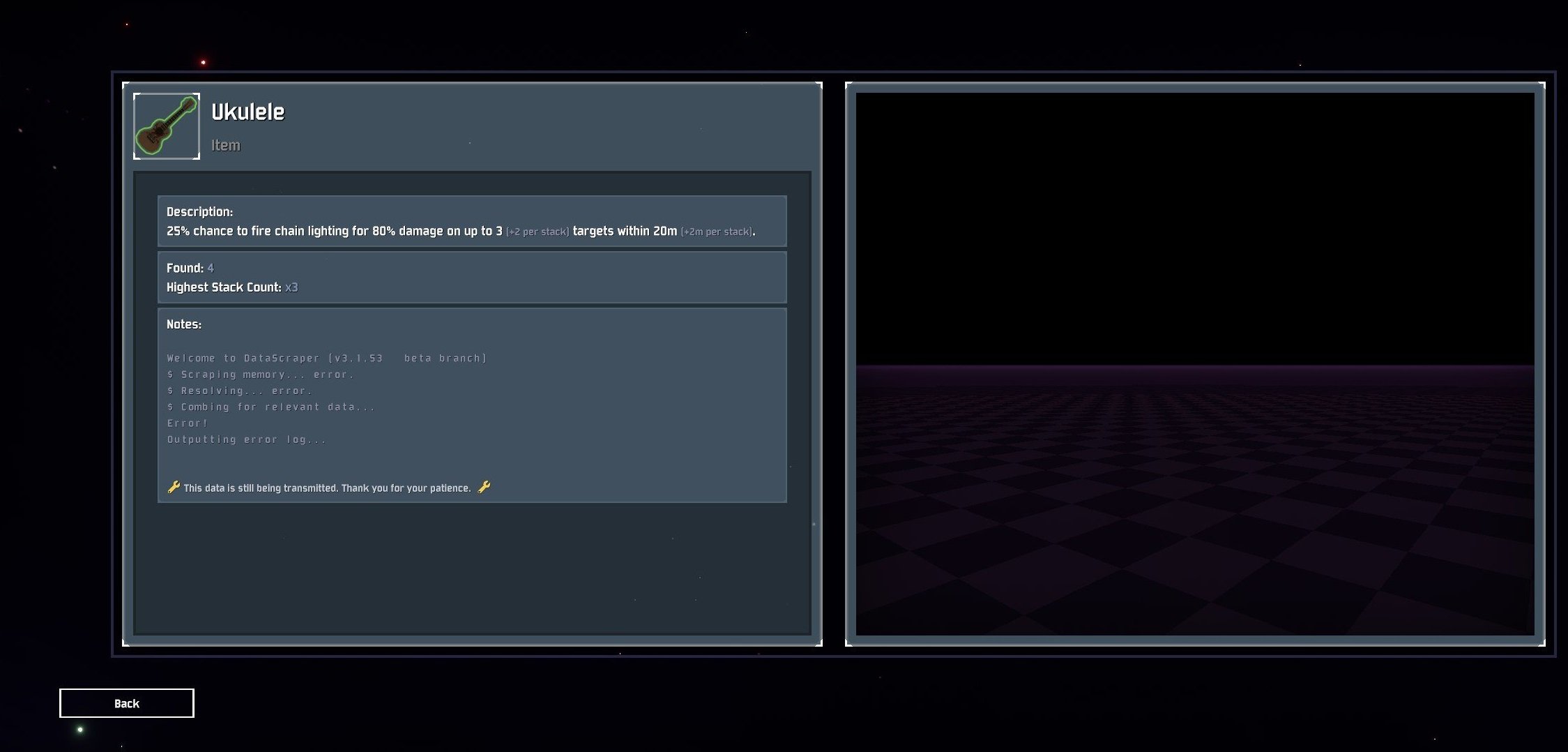Click the 'Found: 4' statistic

tap(190, 268)
